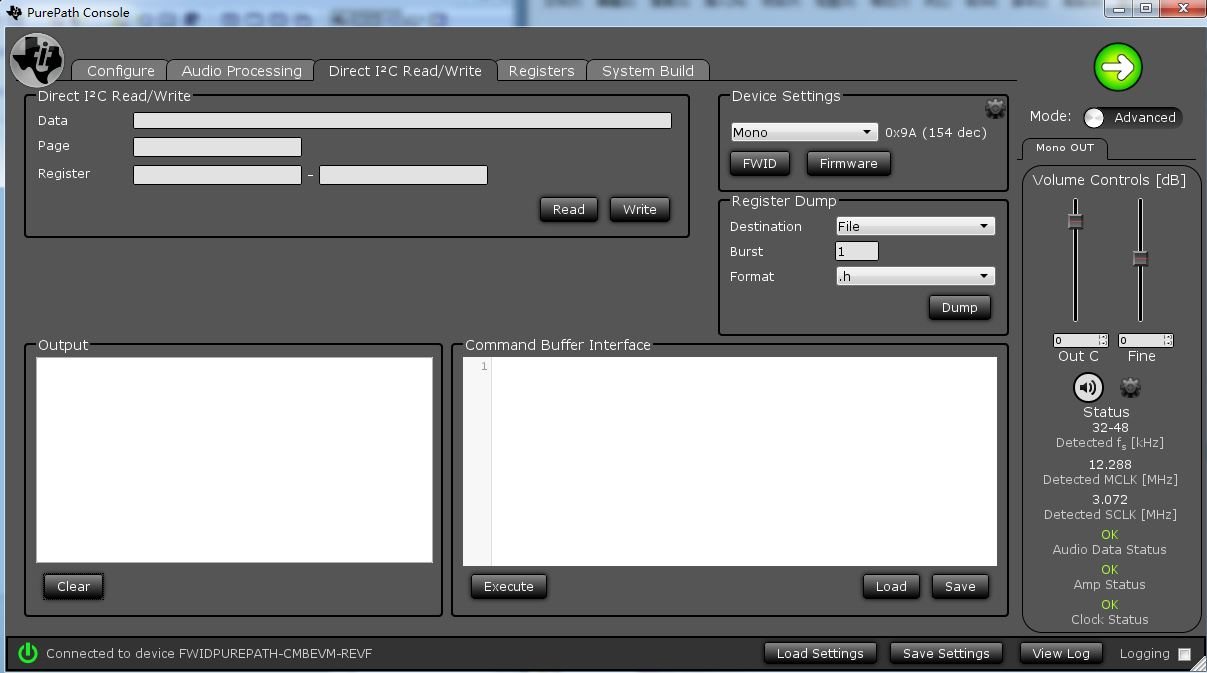This screenshot has width=1207, height=673.
Task: Click the green power connection icon
Action: (28, 653)
